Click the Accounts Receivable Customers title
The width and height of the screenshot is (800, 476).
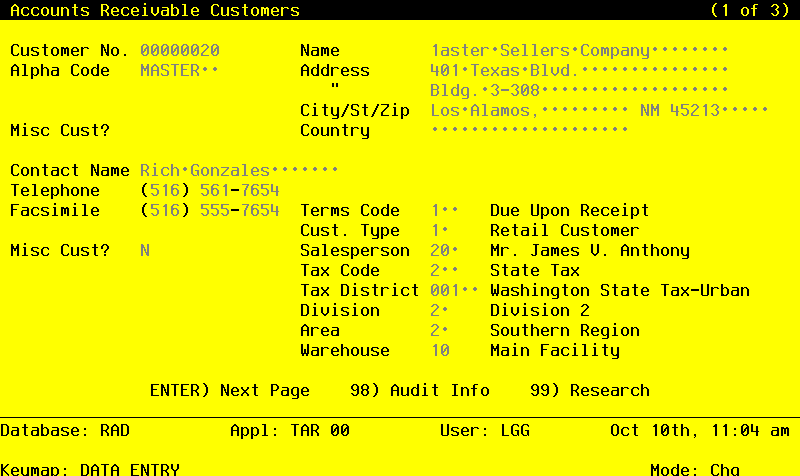pos(155,10)
